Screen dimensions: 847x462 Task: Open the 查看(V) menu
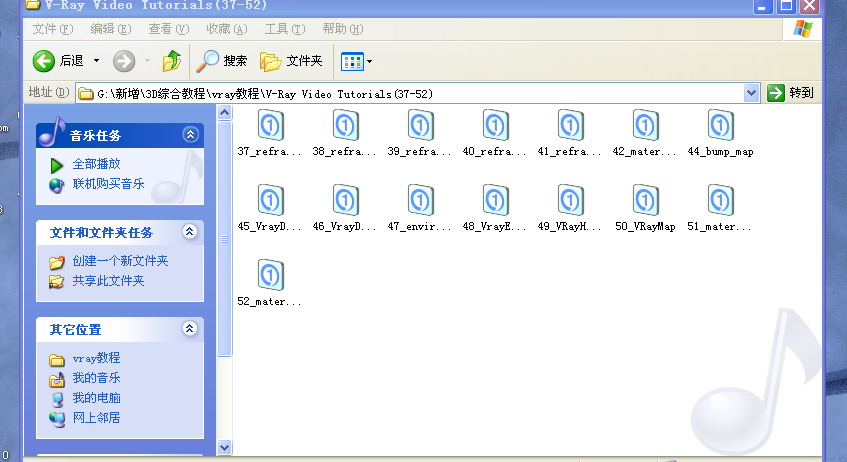[169, 29]
